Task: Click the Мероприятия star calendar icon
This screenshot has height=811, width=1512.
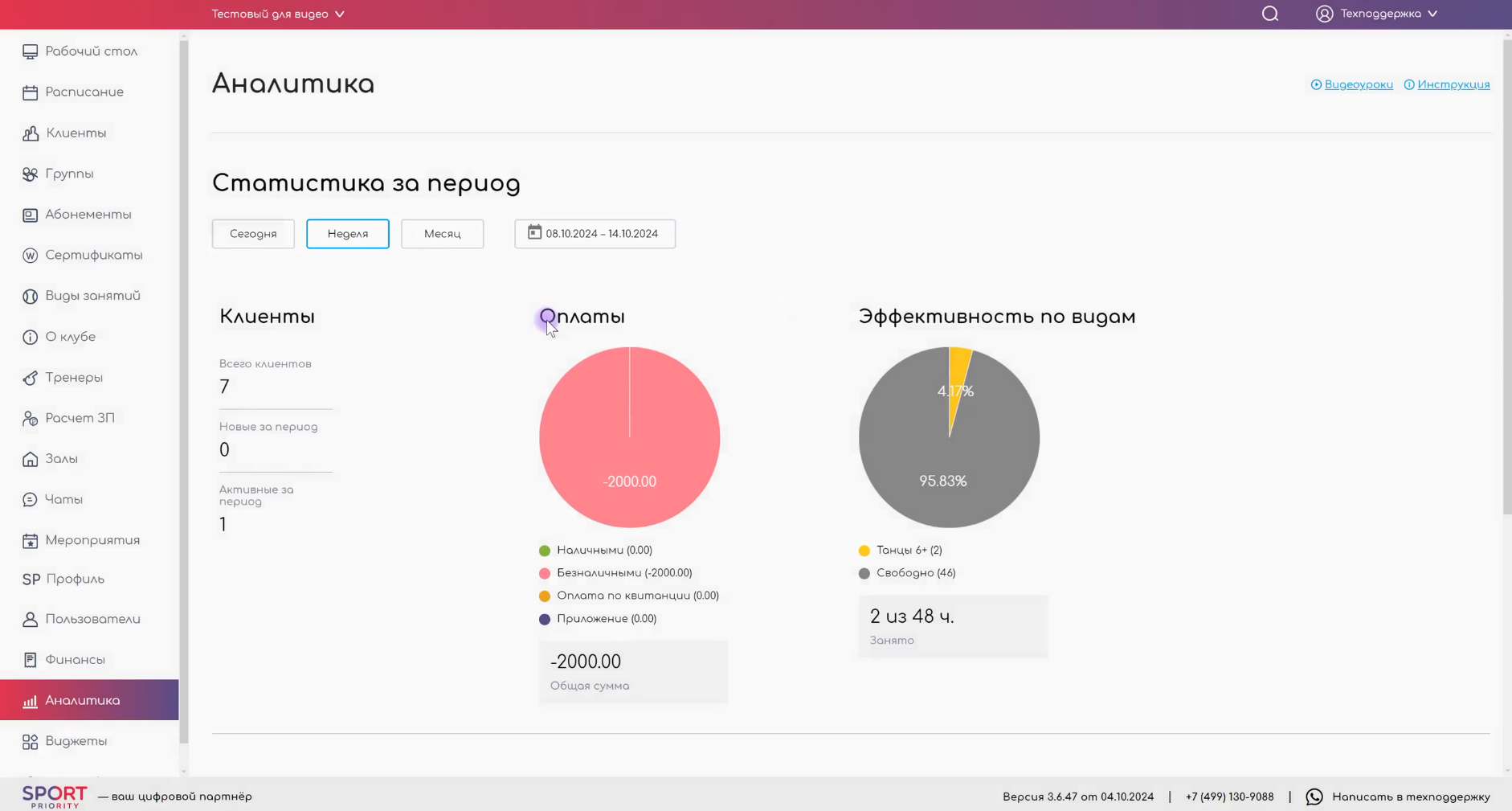Action: tap(30, 540)
